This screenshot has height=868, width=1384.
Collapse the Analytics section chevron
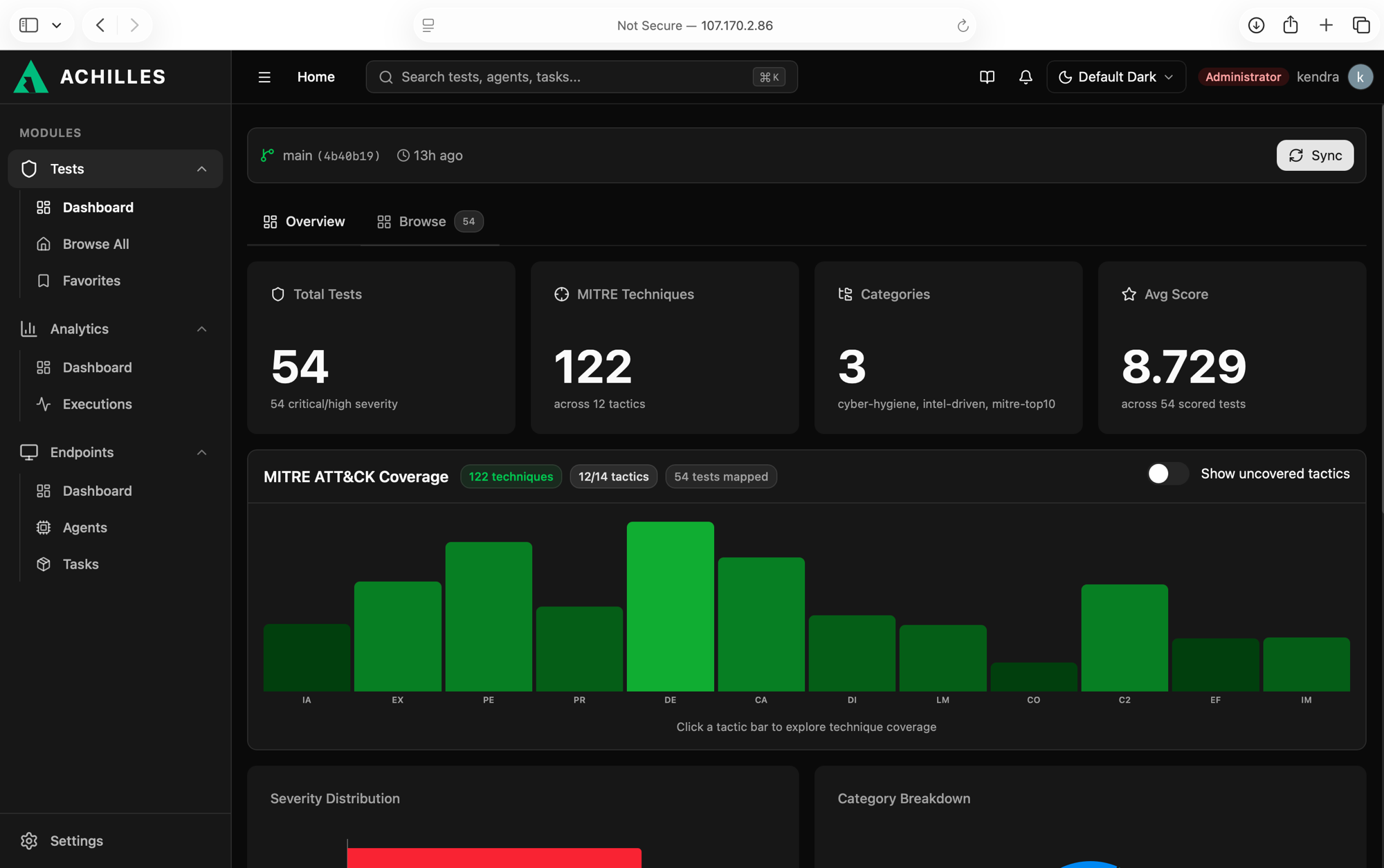[201, 329]
